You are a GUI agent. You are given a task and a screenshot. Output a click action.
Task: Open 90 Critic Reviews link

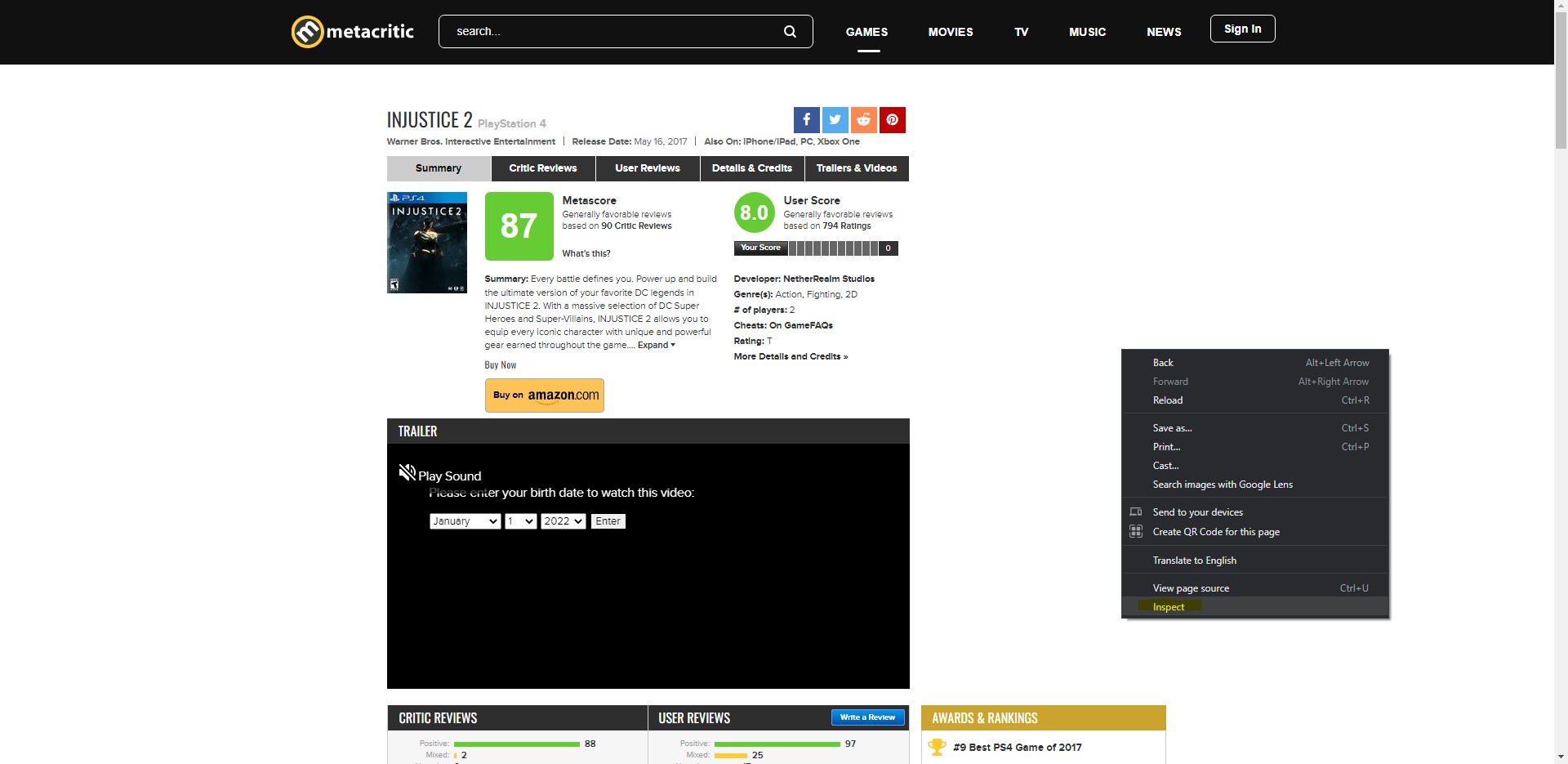tap(636, 226)
